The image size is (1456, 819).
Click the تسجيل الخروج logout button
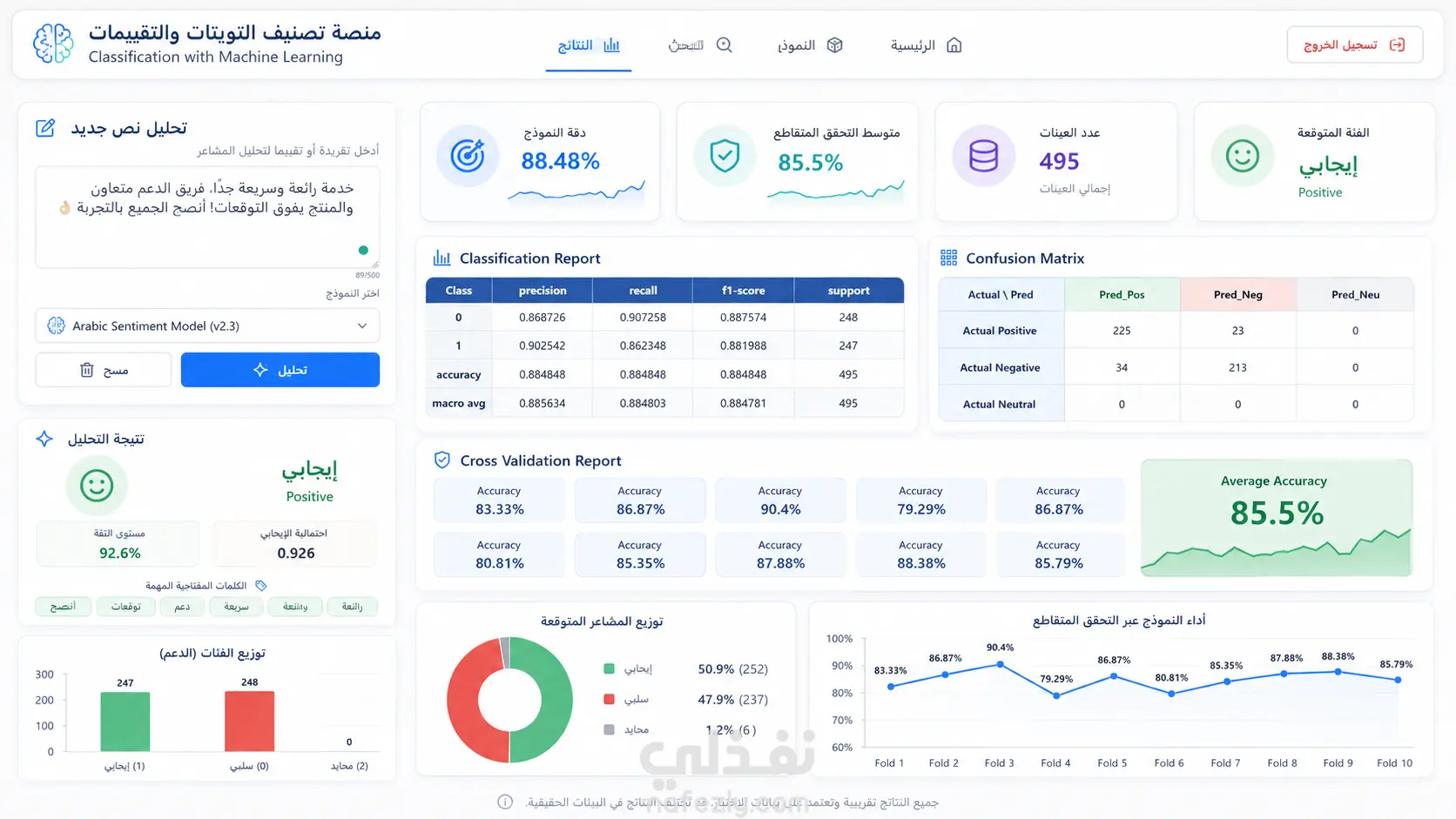1354,45
